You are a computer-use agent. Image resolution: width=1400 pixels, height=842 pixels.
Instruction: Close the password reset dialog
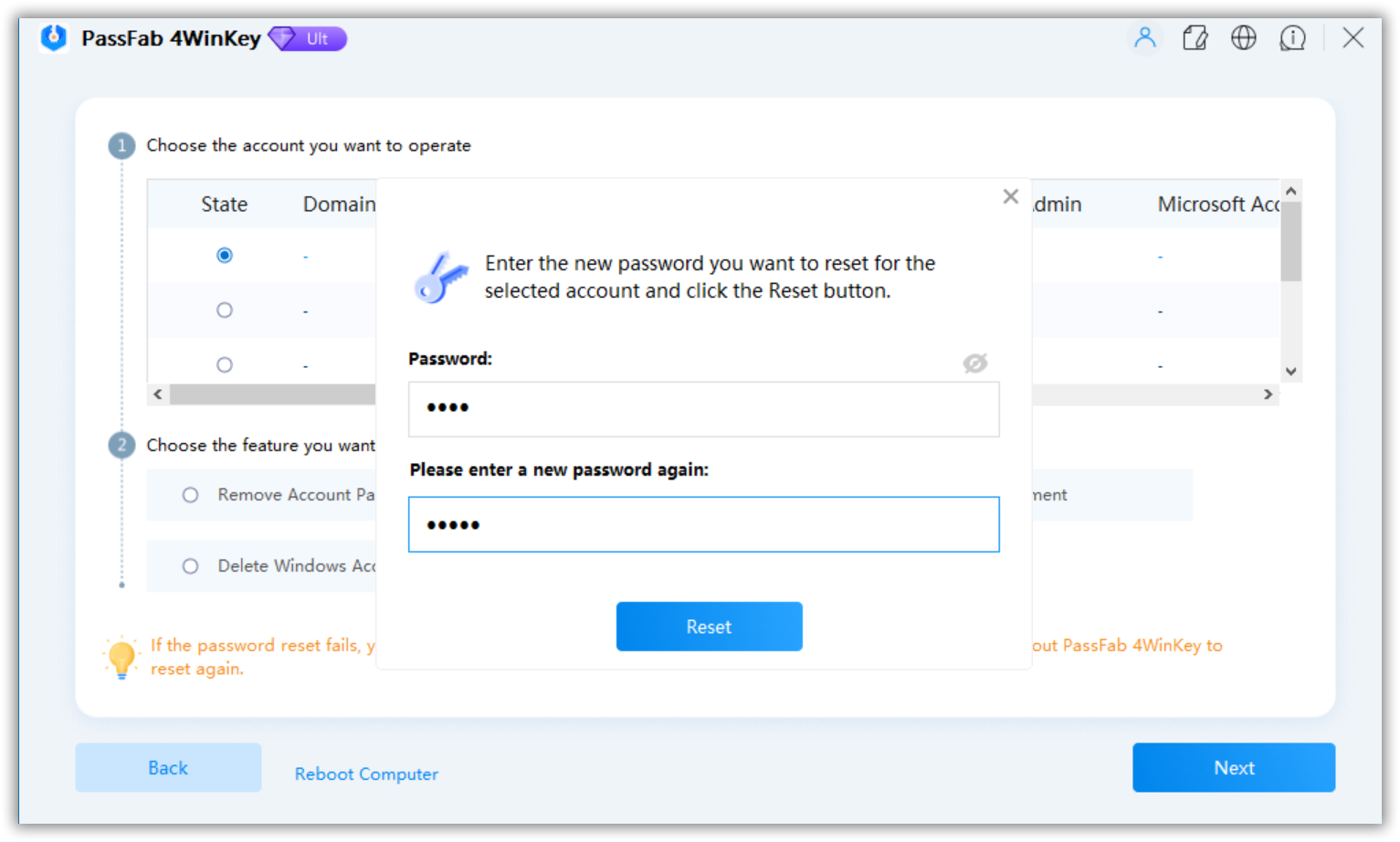pyautogui.click(x=1010, y=195)
